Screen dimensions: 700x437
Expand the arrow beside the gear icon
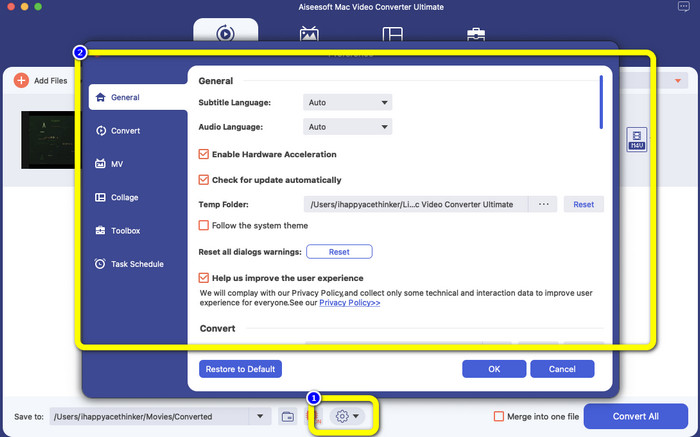point(356,416)
